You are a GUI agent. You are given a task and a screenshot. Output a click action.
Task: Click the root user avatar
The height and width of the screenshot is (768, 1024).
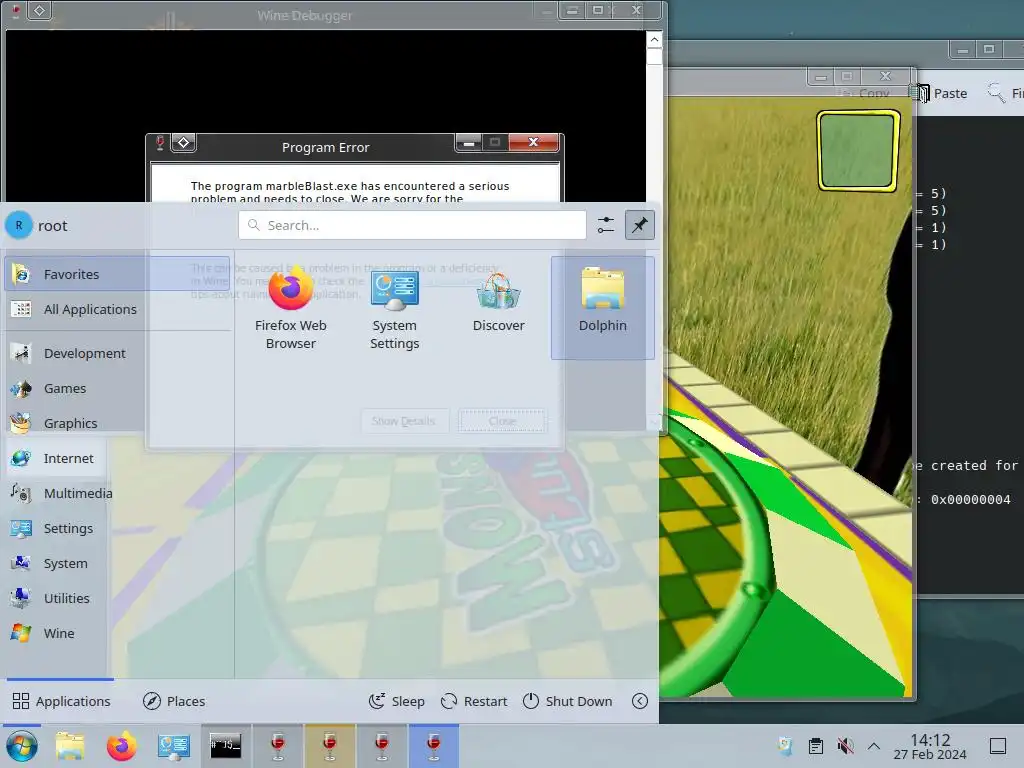(19, 225)
